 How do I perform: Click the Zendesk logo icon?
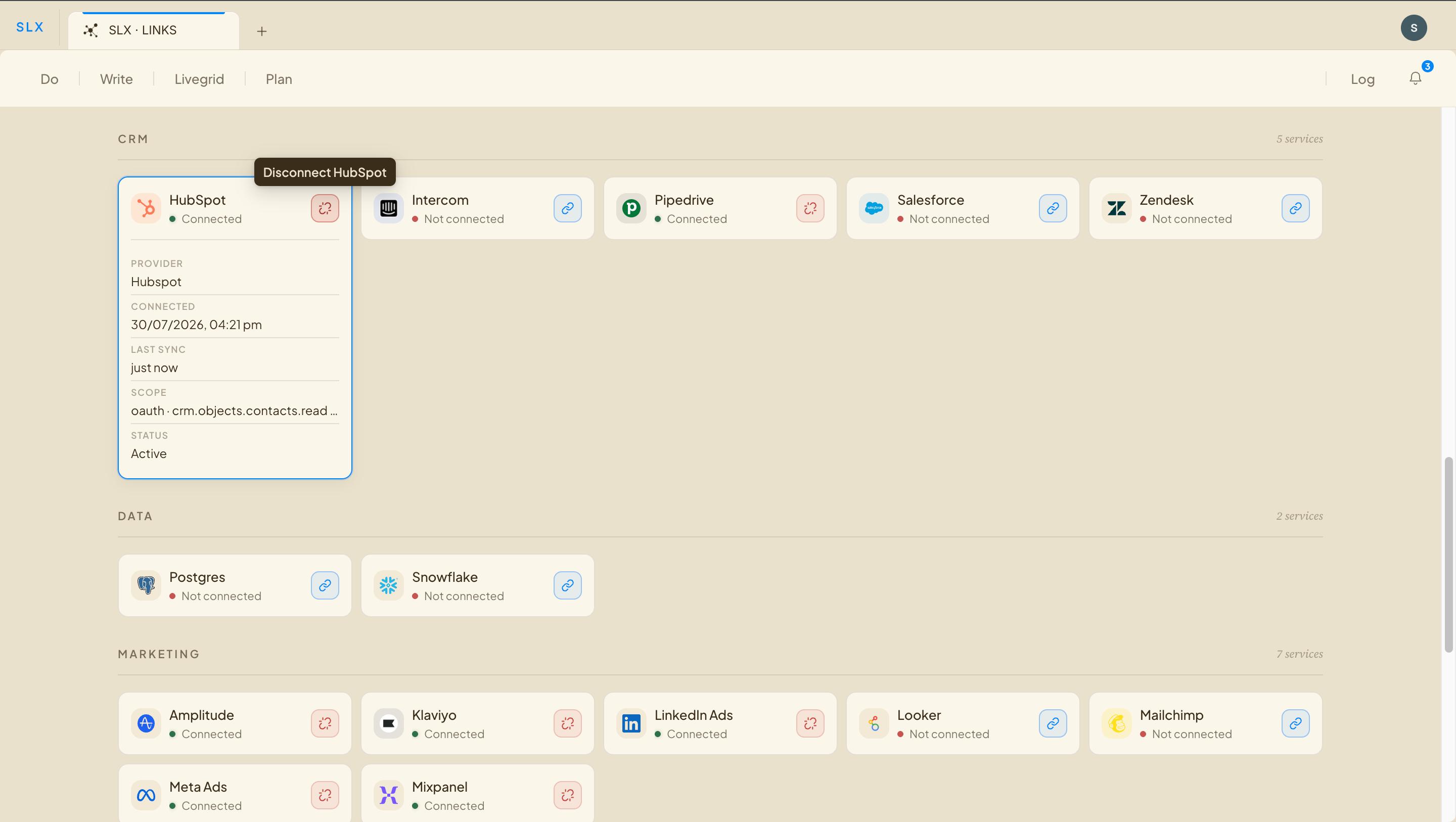1117,208
